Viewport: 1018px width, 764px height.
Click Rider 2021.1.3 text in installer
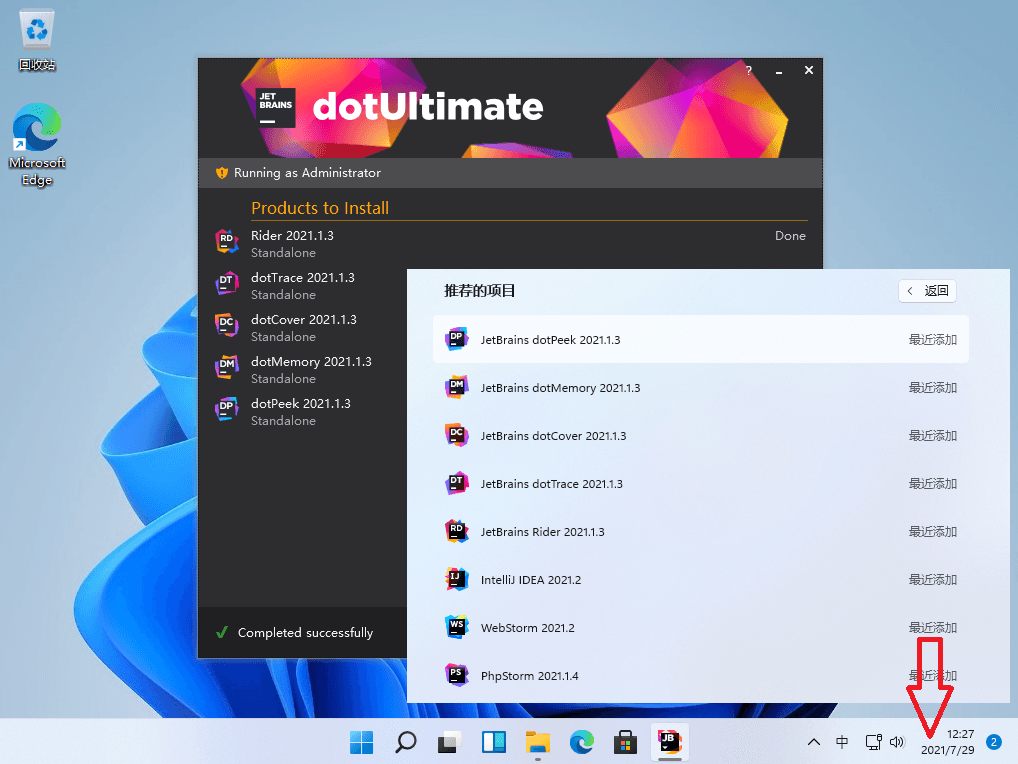pyautogui.click(x=292, y=236)
